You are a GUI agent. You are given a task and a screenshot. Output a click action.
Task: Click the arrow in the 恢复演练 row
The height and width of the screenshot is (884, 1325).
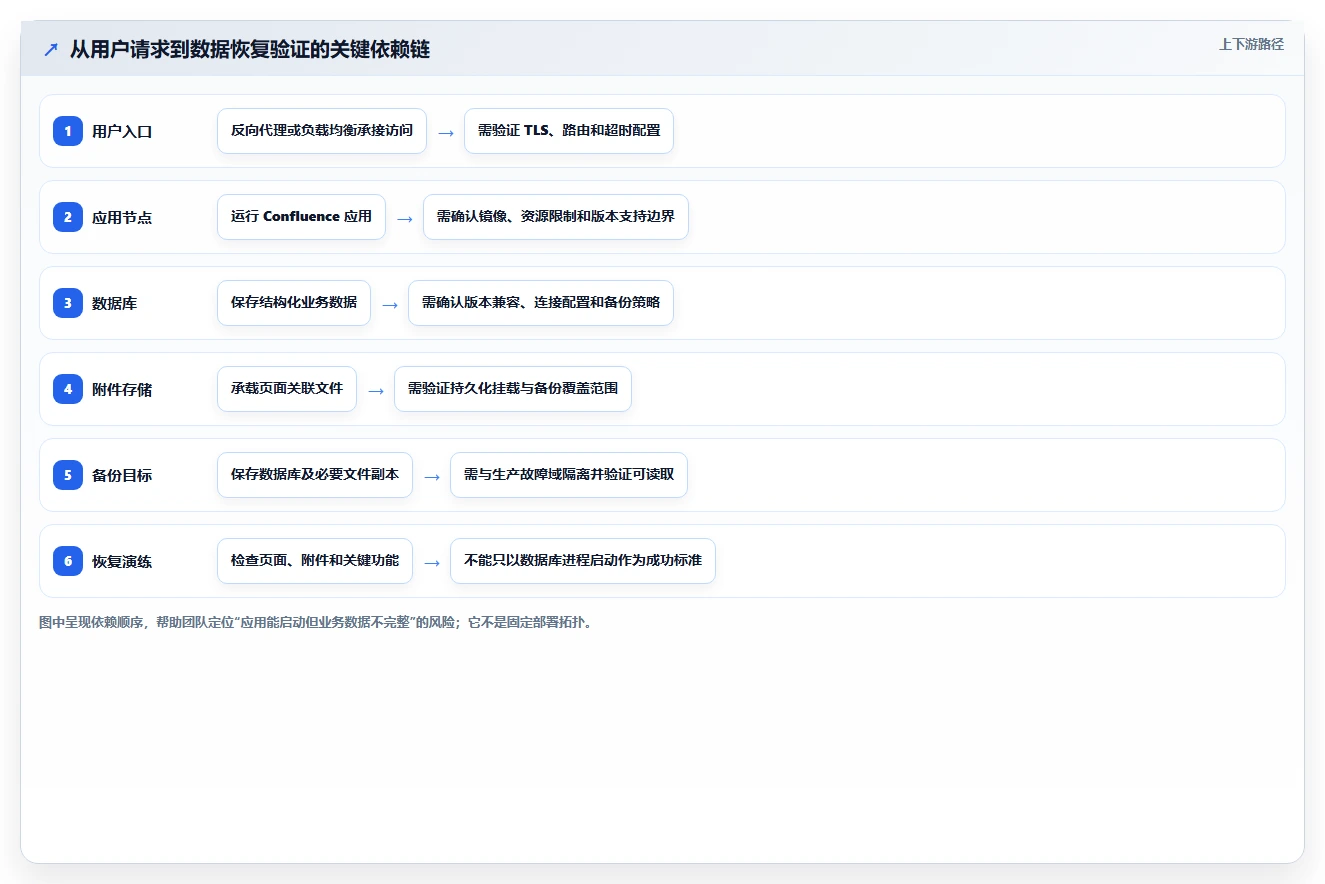click(x=432, y=562)
